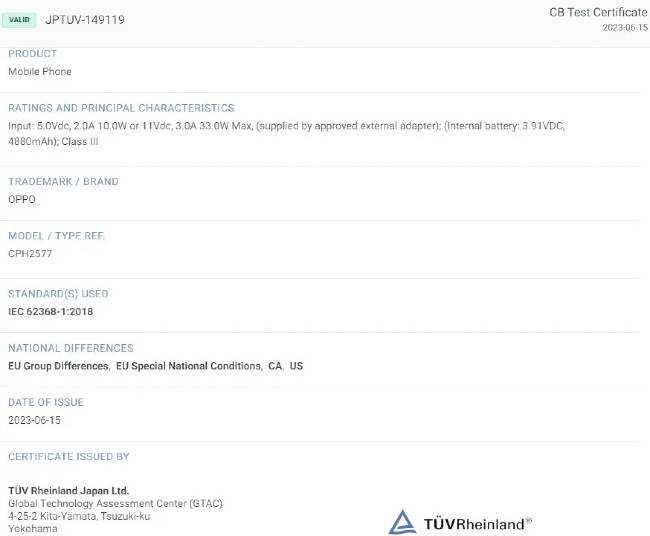Click EU Special National Conditions entry
The height and width of the screenshot is (536, 650).
point(189,366)
